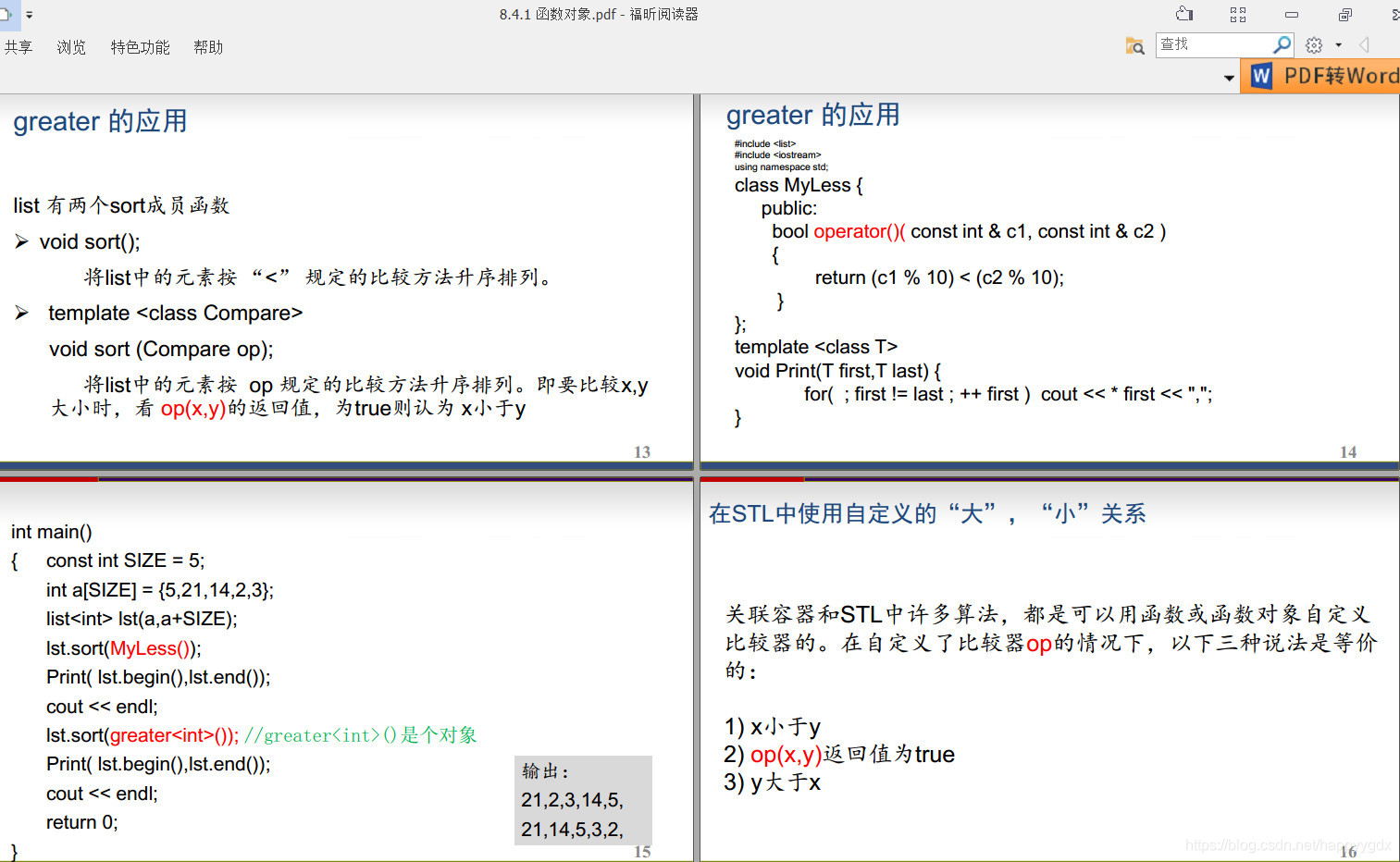Click the previous result triangle arrow
Screen dimensions: 1400x862
click(x=1364, y=45)
